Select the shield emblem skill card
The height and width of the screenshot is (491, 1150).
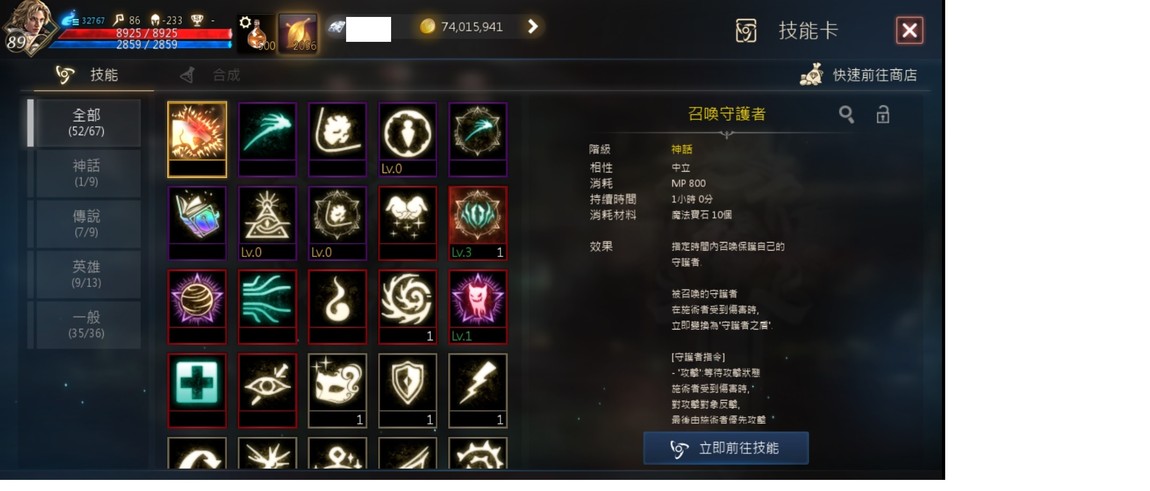[408, 390]
